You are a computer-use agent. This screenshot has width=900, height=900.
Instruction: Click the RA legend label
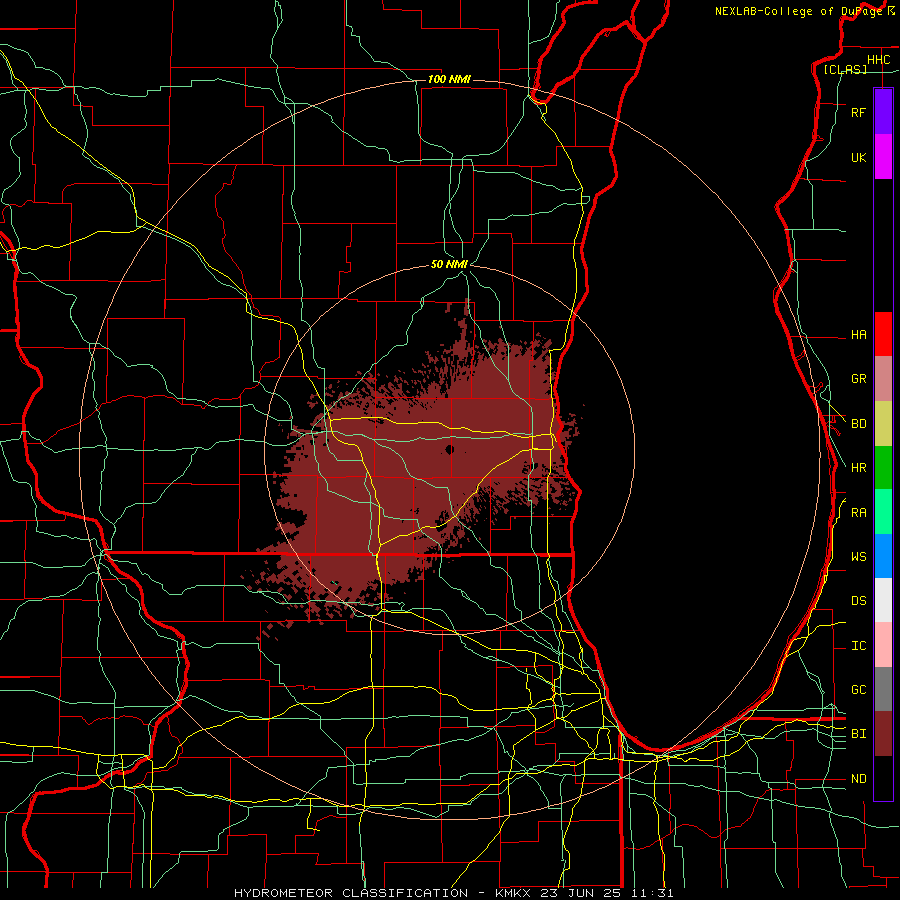[858, 513]
